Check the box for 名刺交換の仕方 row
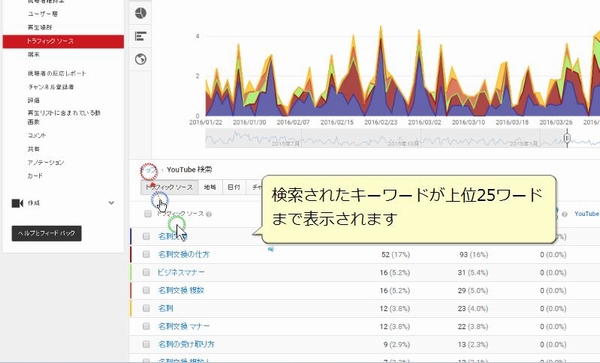The image size is (600, 363). [x=146, y=254]
